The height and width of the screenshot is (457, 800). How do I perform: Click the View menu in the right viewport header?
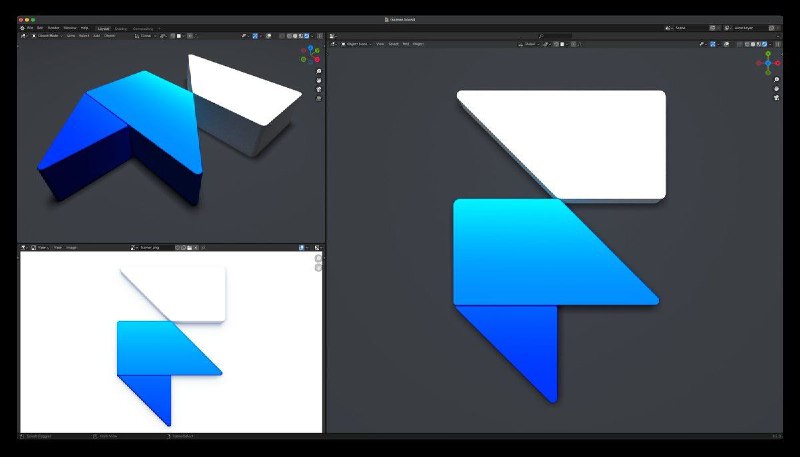(380, 44)
